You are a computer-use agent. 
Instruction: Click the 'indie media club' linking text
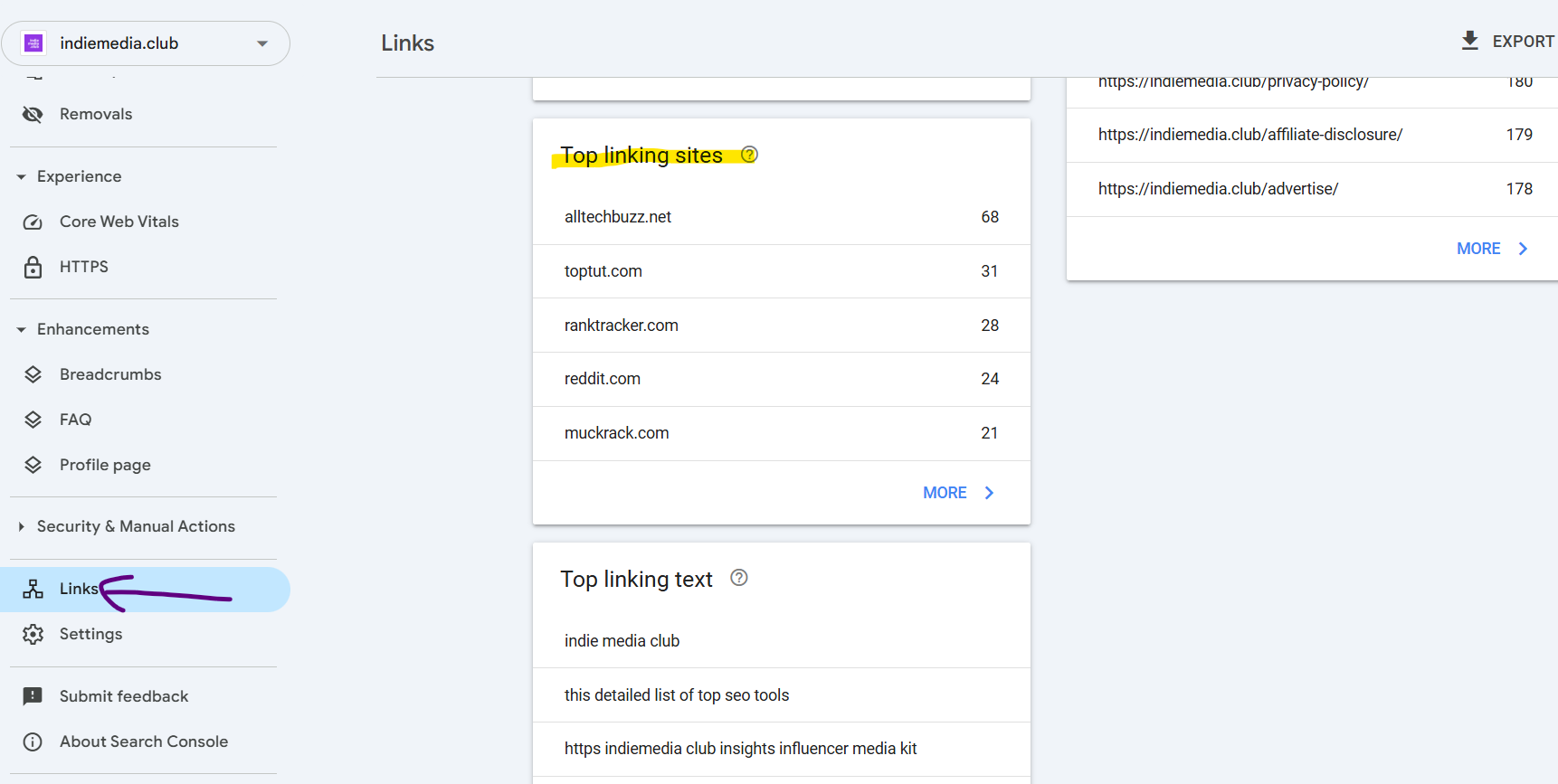pyautogui.click(x=622, y=641)
